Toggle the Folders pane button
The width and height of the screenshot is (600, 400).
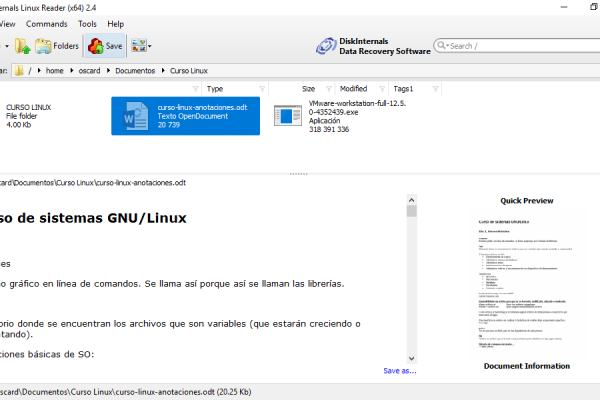point(57,46)
